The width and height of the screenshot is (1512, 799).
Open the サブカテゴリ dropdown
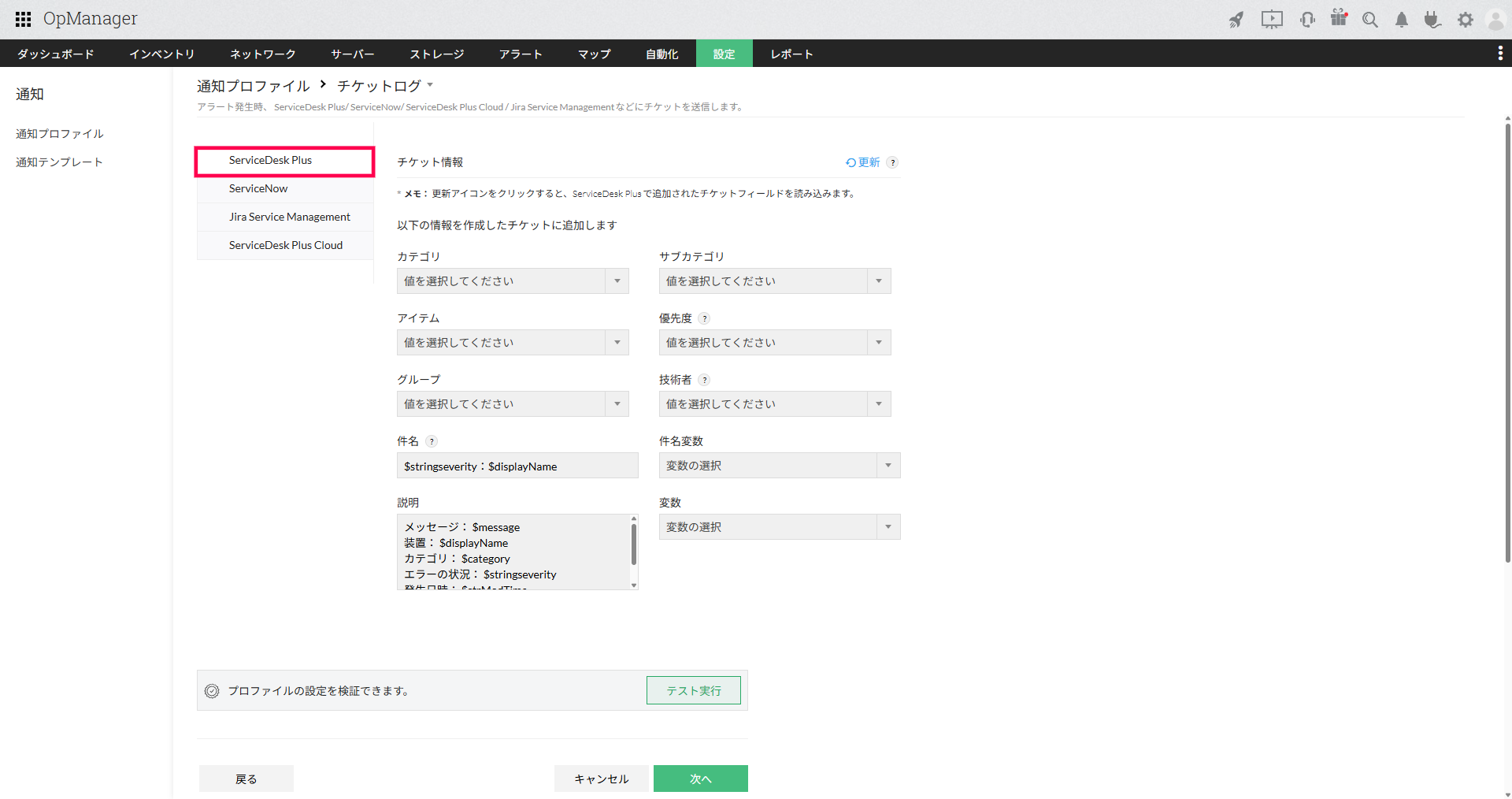tap(775, 281)
